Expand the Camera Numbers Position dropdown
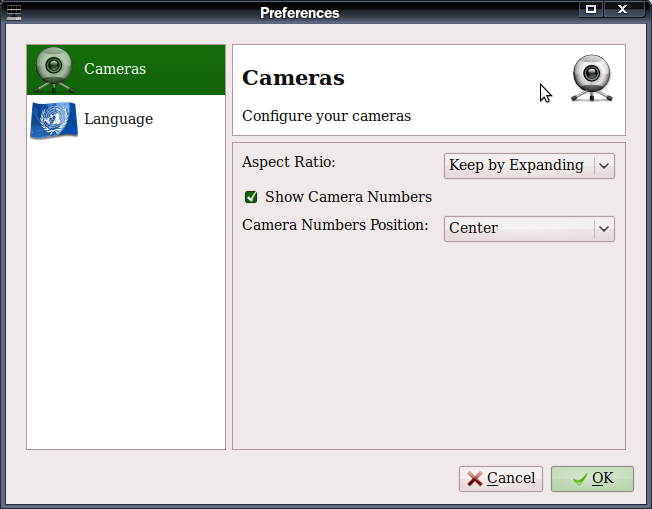Viewport: 652px width, 509px height. (529, 228)
